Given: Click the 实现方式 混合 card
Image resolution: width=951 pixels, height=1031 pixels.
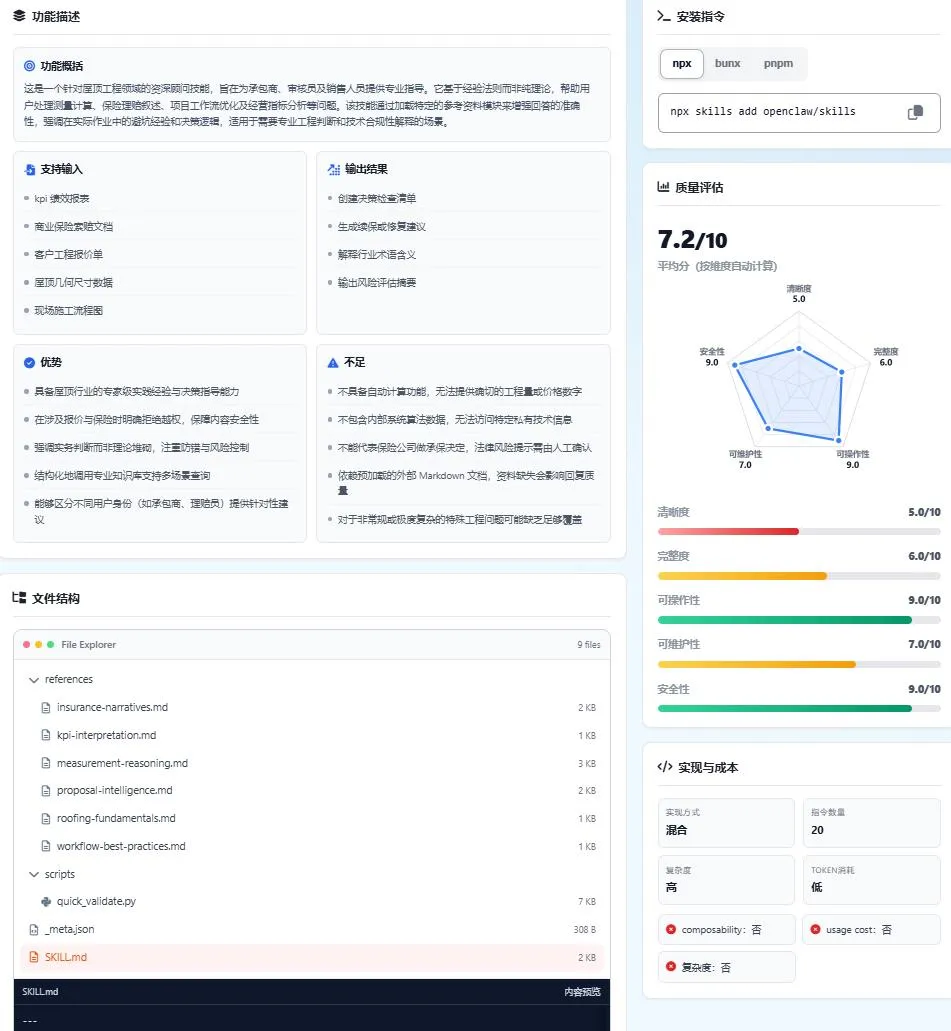Looking at the screenshot, I should (726, 823).
